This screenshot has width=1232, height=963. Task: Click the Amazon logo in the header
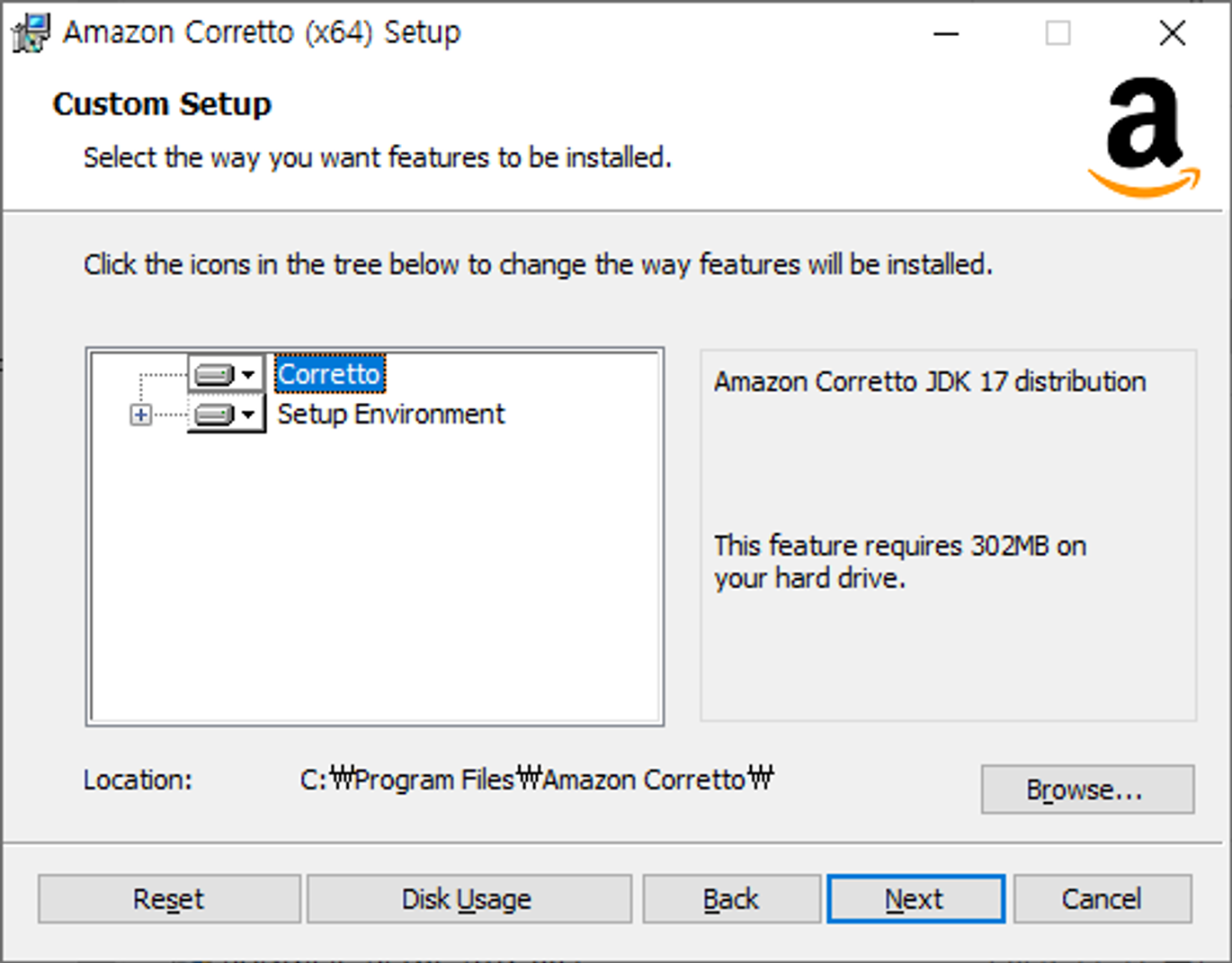coord(1144,137)
